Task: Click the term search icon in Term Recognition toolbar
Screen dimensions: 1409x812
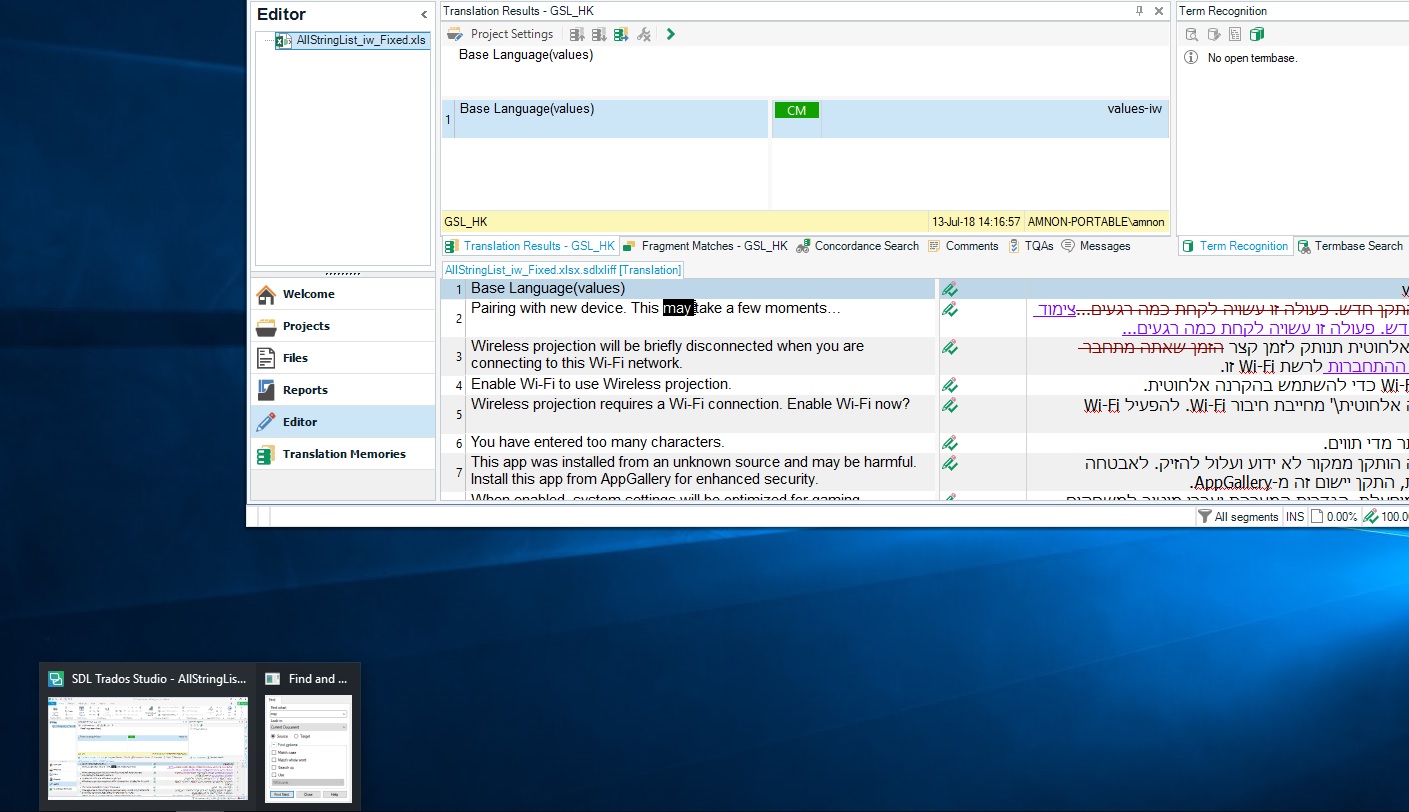Action: point(1191,34)
